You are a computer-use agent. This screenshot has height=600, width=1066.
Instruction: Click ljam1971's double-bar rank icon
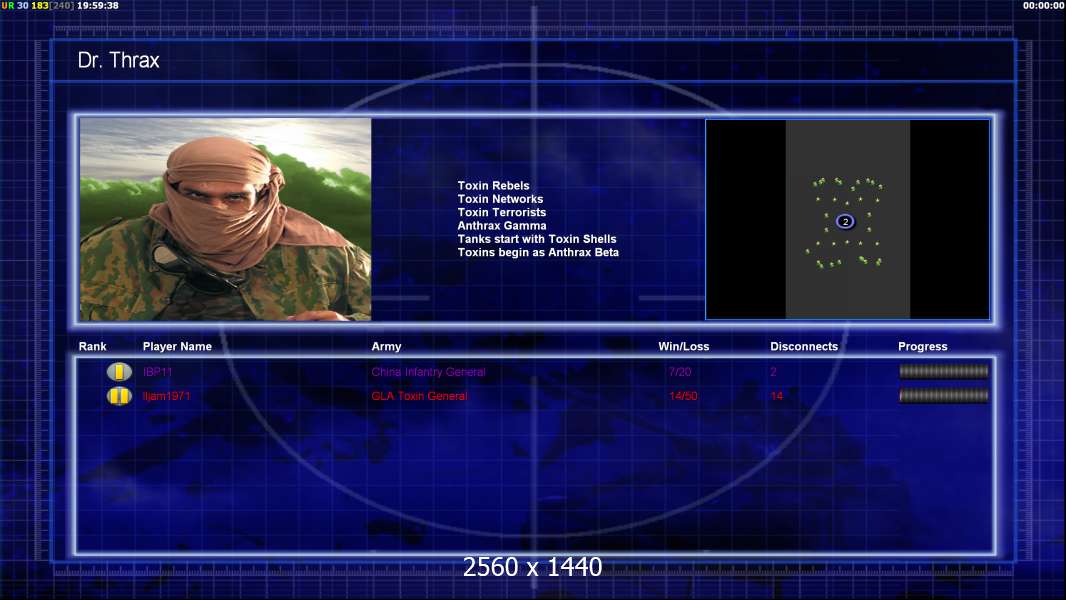click(119, 395)
